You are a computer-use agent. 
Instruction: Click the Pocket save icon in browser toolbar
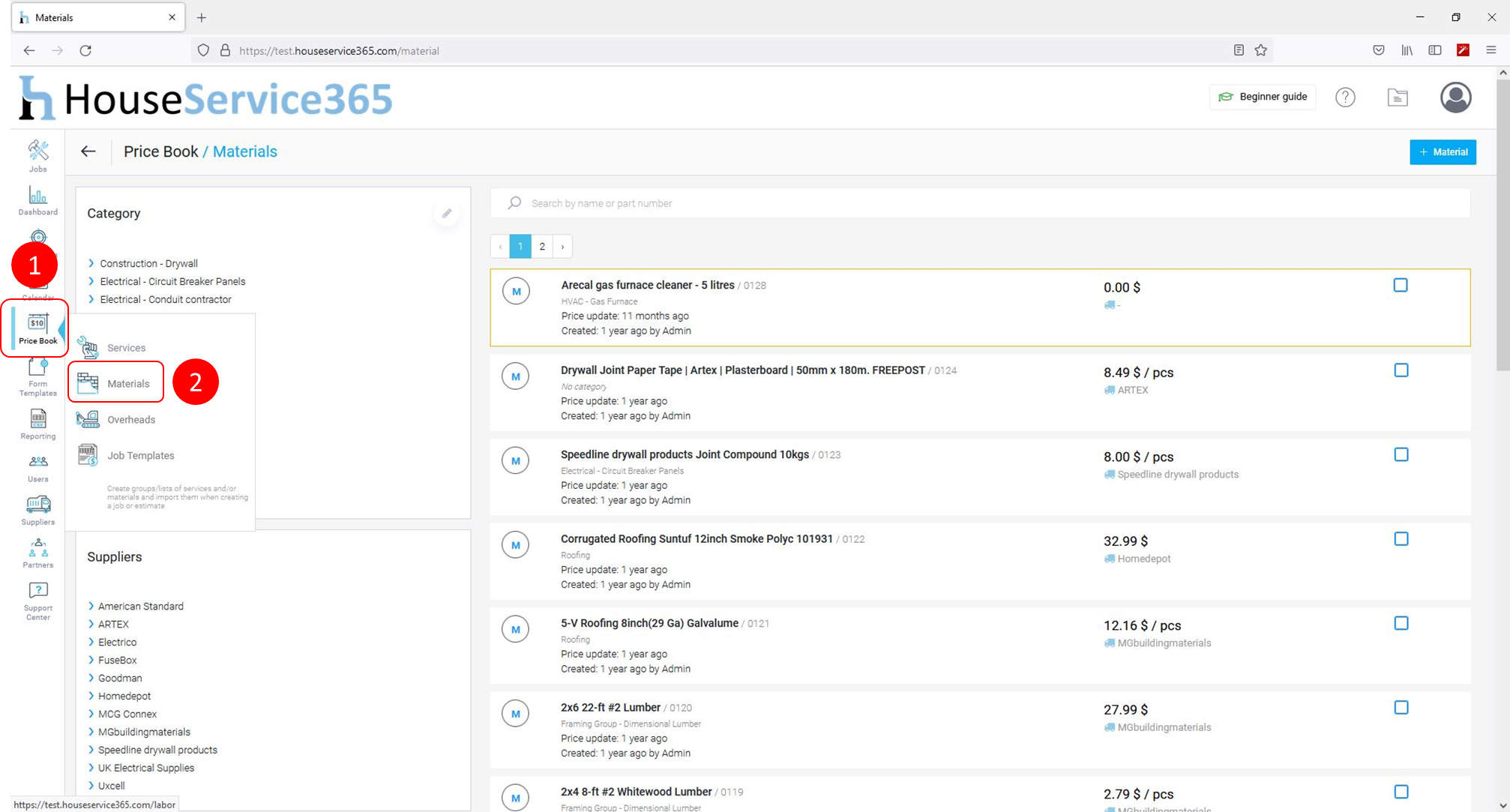(x=1379, y=50)
